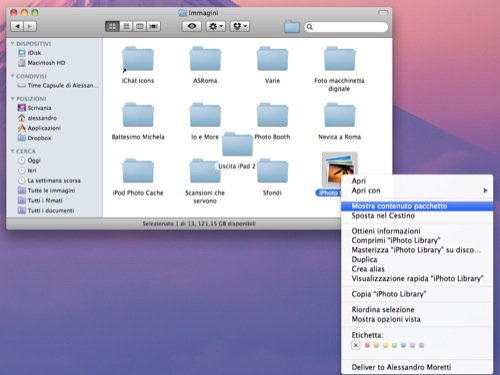Collapse the DISPOSITIVI sidebar section
The image size is (500, 375).
coord(13,44)
